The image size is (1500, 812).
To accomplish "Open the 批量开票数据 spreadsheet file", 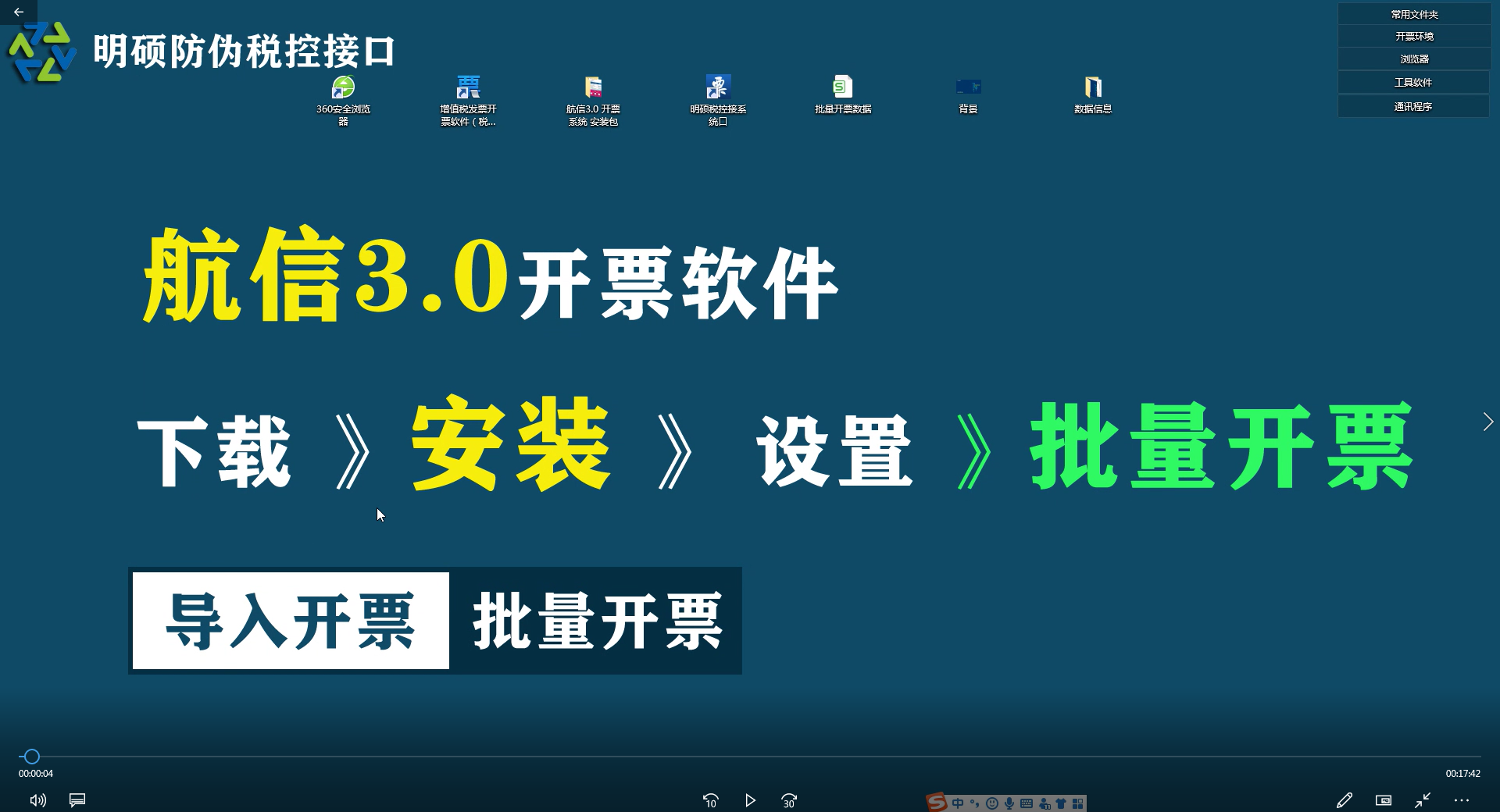I will tap(842, 87).
